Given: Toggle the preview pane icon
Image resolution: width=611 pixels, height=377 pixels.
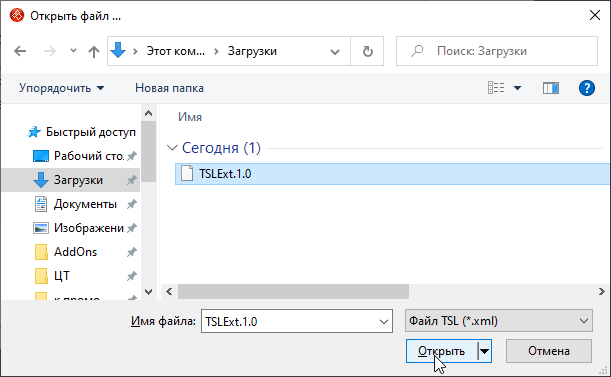Looking at the screenshot, I should [x=551, y=88].
